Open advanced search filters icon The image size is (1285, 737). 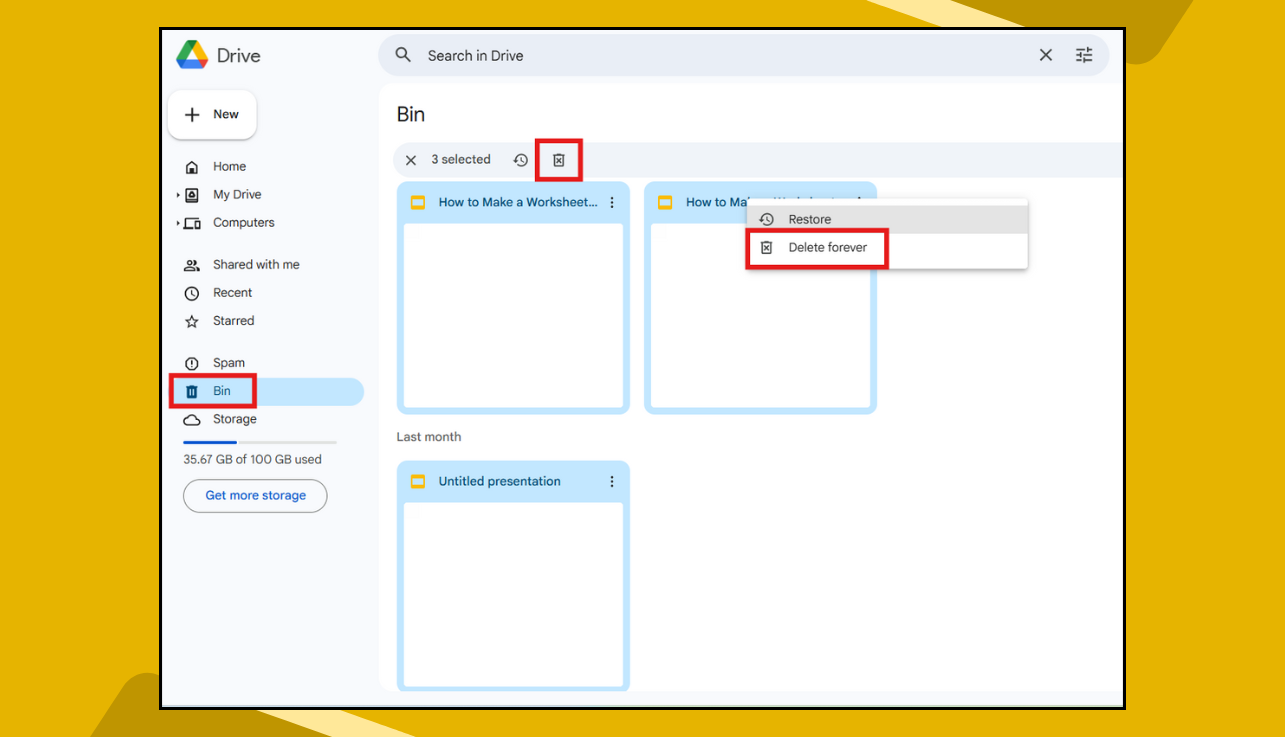[x=1084, y=55]
